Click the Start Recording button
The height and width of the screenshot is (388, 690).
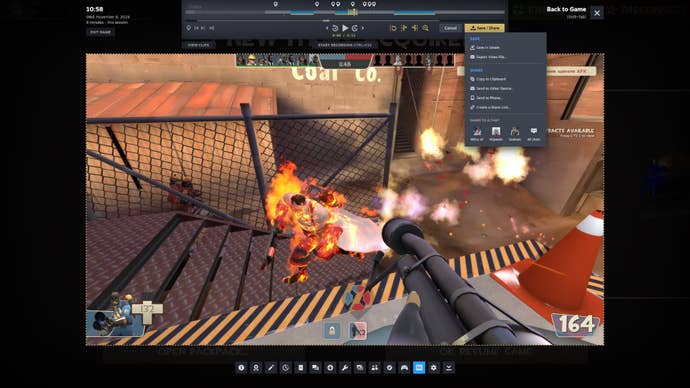tap(345, 45)
